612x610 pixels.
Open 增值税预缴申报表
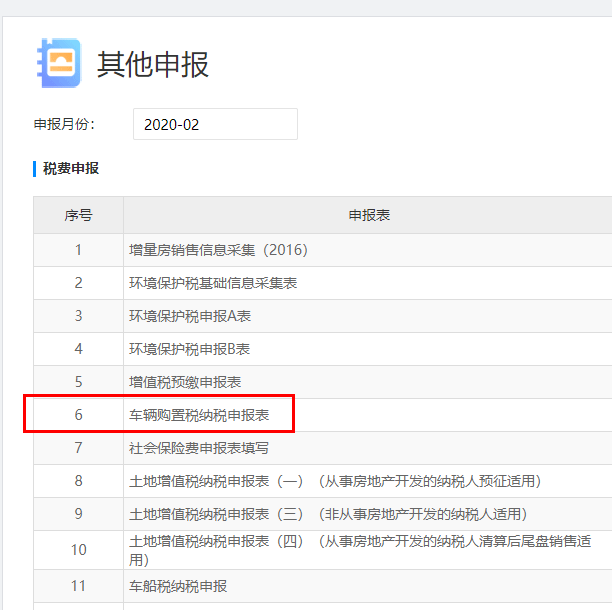pyautogui.click(x=185, y=382)
